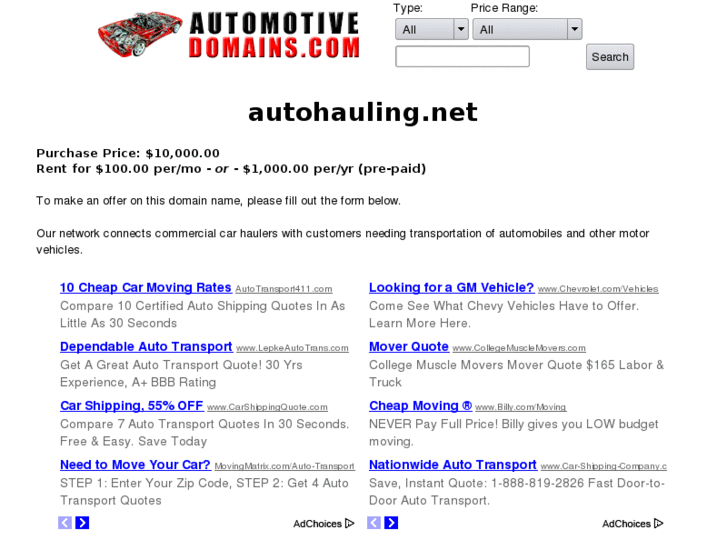The image size is (727, 545).
Task: Click the Automotive Domains car logo
Action: (x=140, y=35)
